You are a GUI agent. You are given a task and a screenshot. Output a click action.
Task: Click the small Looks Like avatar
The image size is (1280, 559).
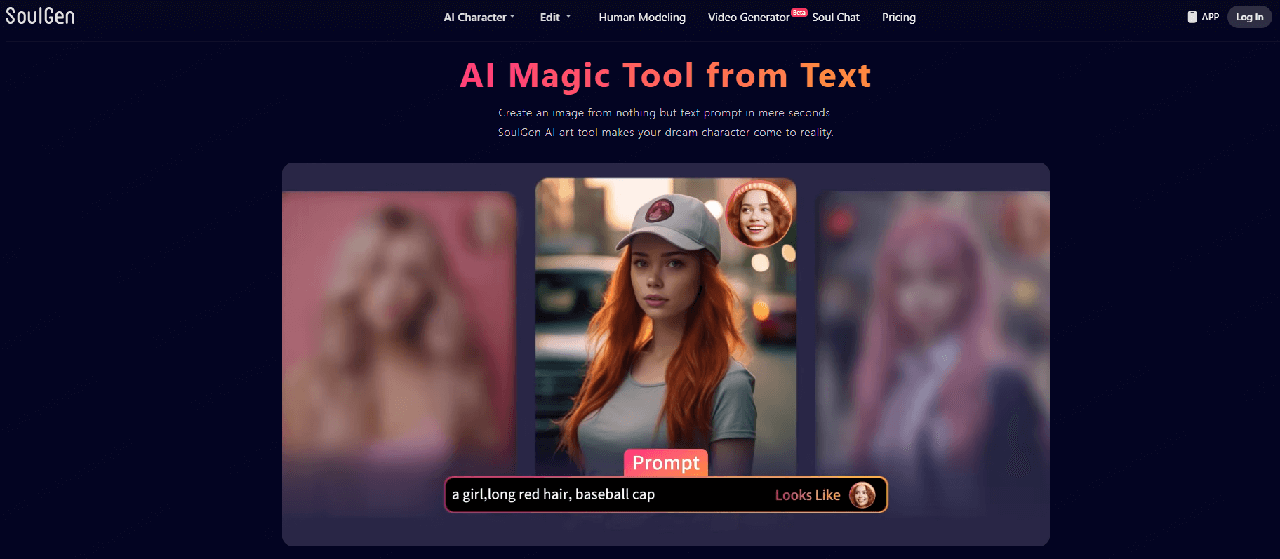862,494
